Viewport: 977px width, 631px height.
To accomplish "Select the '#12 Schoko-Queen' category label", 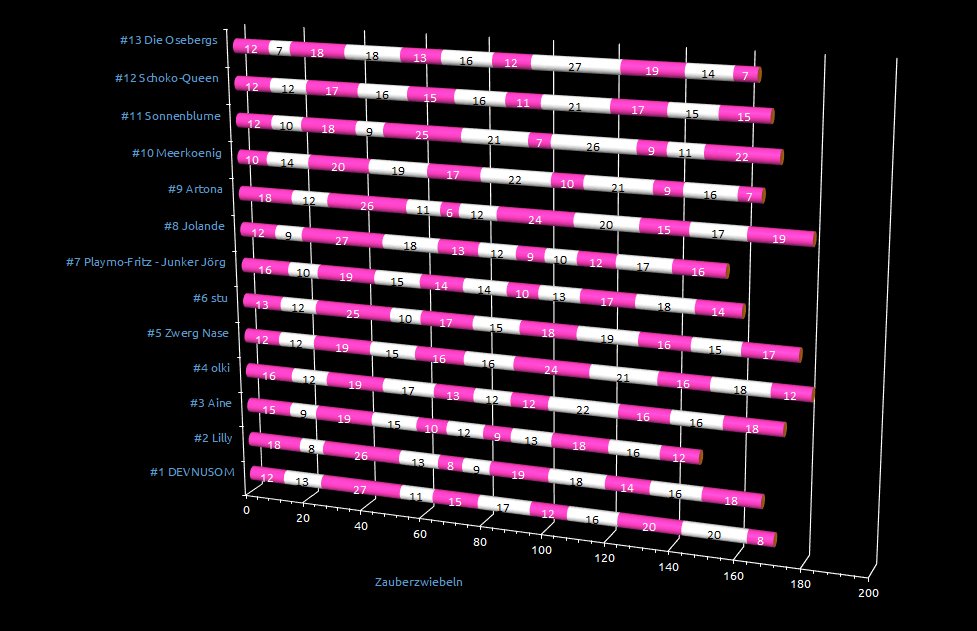I will (x=167, y=78).
